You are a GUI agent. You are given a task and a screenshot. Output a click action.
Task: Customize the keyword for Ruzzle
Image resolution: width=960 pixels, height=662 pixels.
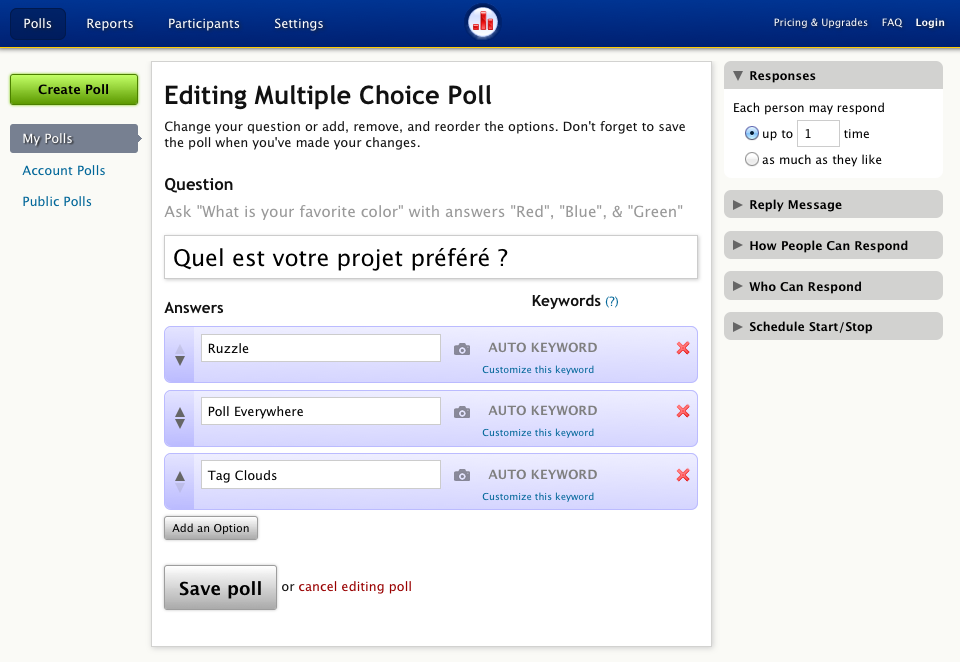[x=538, y=369]
